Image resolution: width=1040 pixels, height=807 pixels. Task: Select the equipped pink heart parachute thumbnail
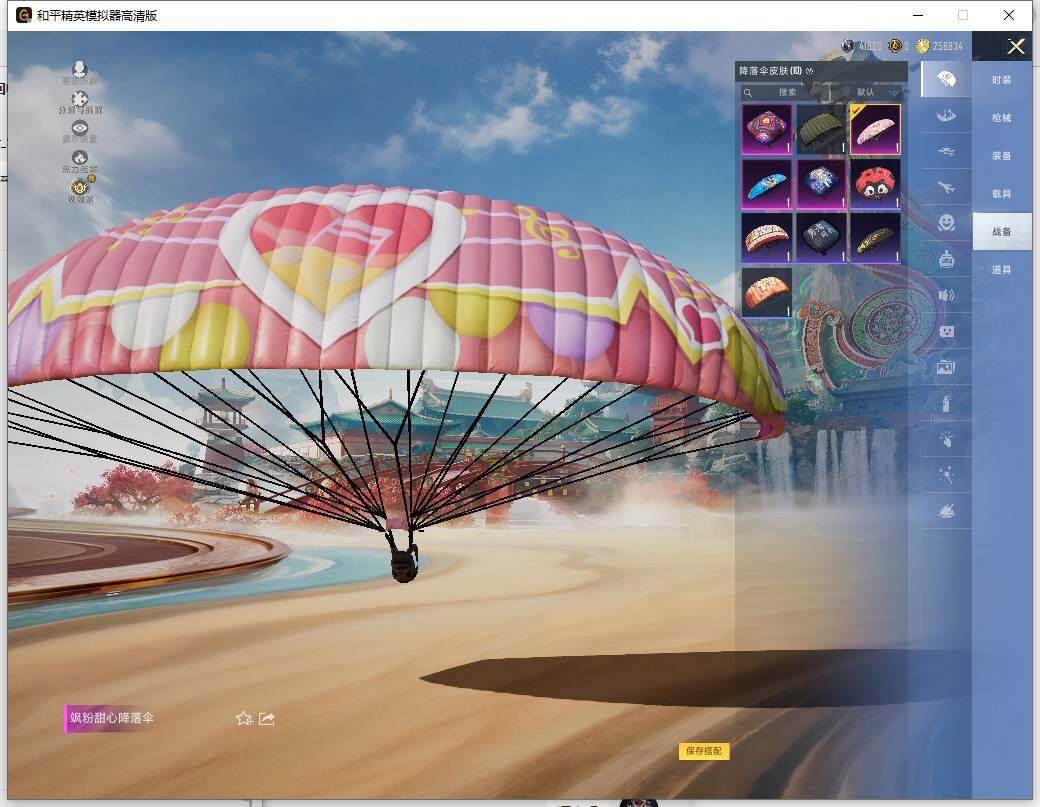tap(876, 129)
